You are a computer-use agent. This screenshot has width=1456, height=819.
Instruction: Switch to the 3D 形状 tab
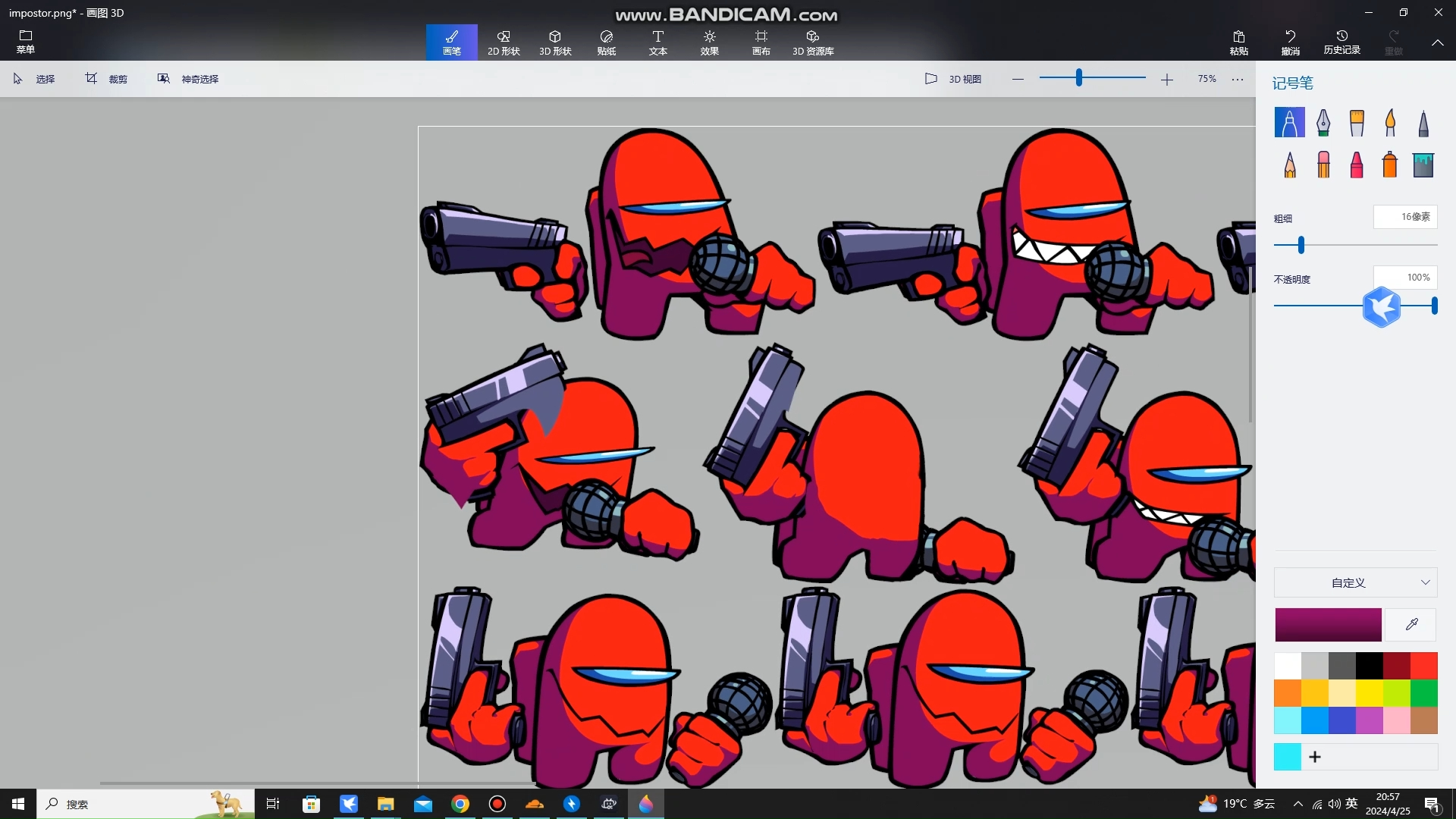pyautogui.click(x=555, y=42)
